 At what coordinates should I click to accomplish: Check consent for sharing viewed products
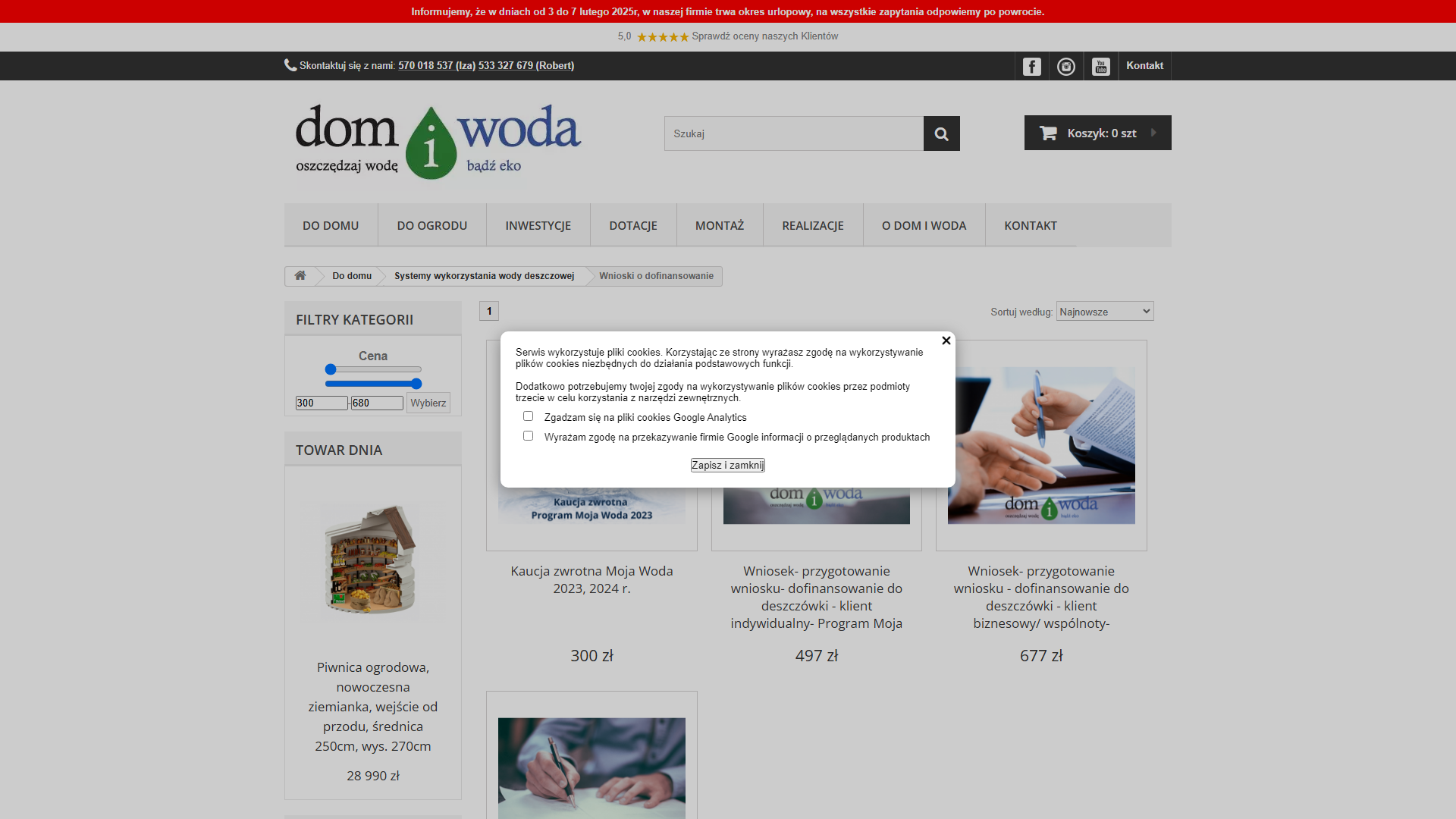pos(528,436)
